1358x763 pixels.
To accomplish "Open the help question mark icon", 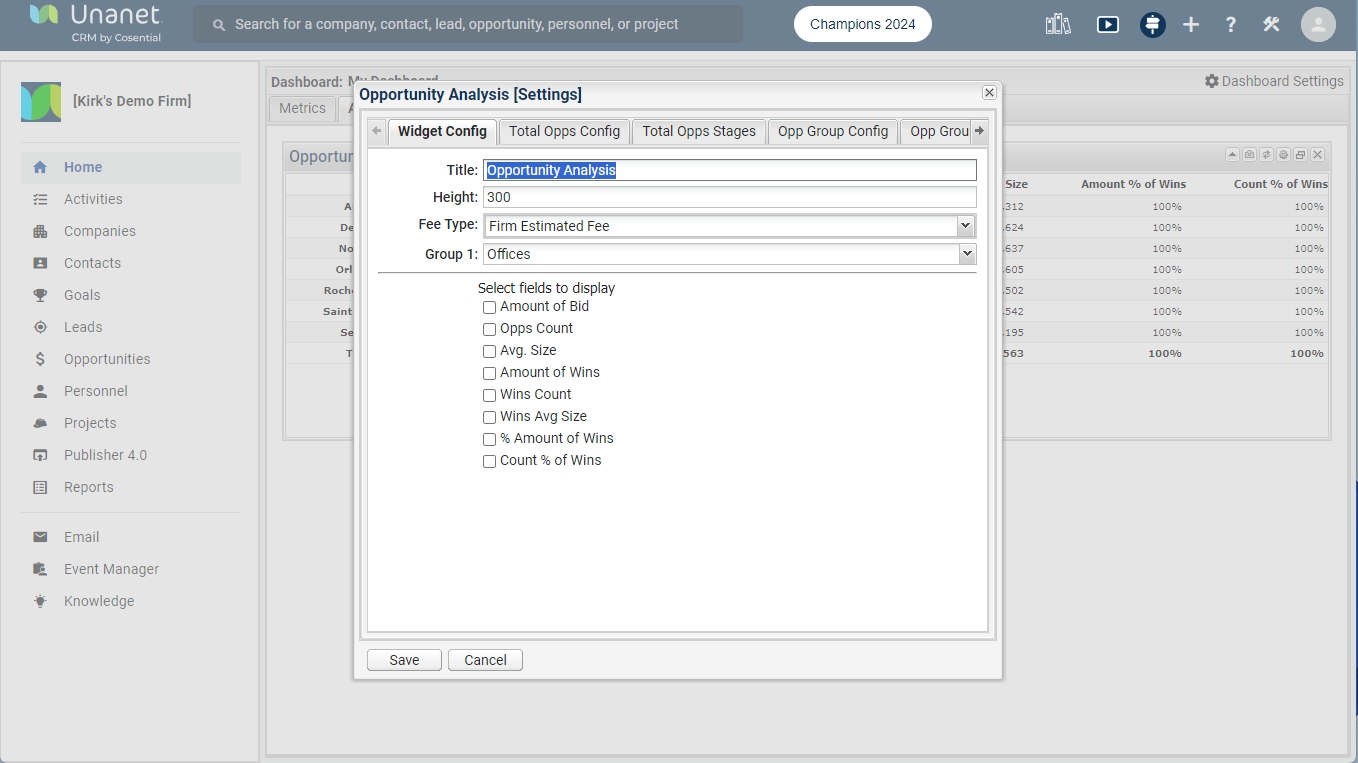I will pos(1230,25).
